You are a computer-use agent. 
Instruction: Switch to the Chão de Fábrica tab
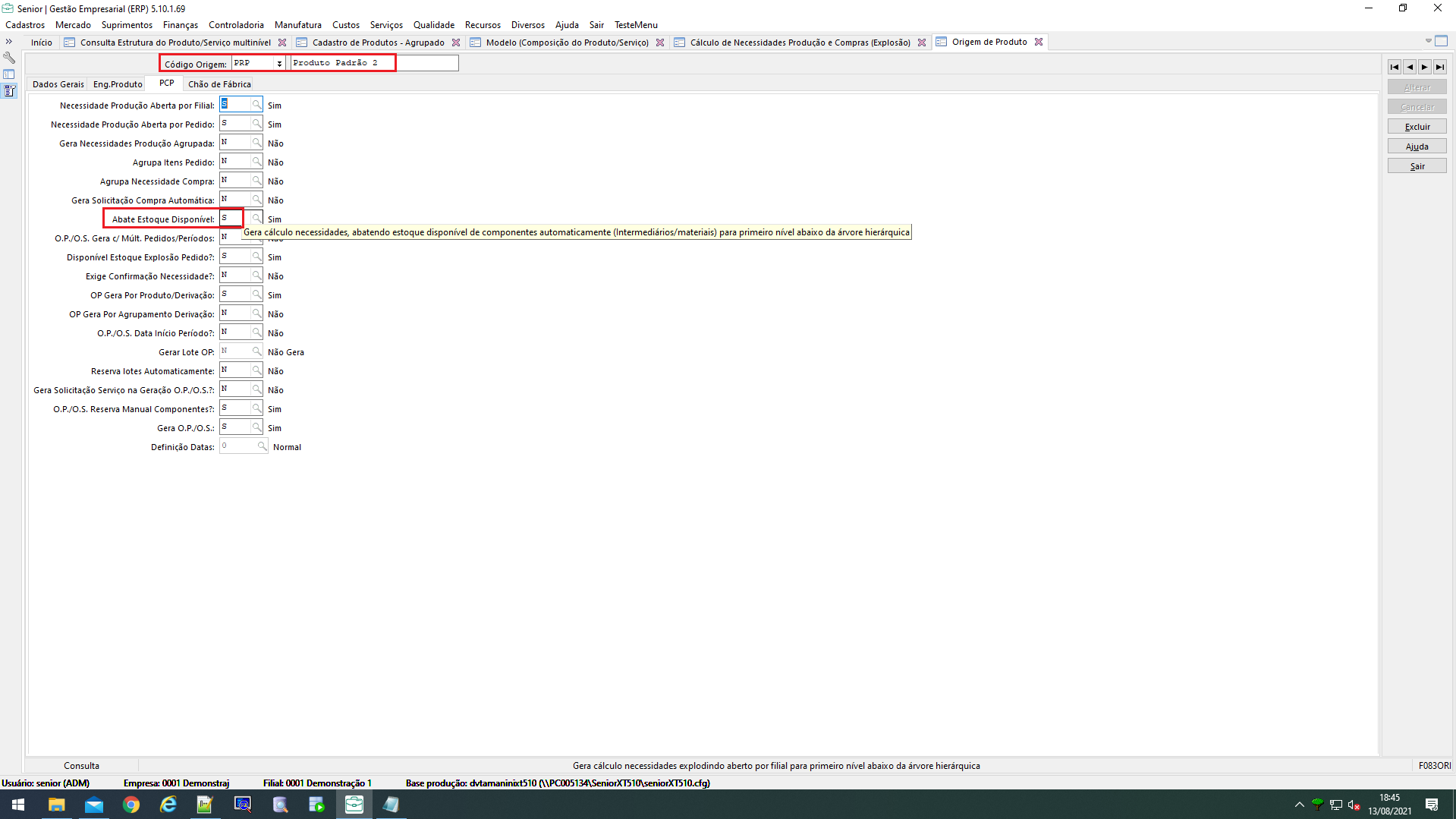pos(219,84)
